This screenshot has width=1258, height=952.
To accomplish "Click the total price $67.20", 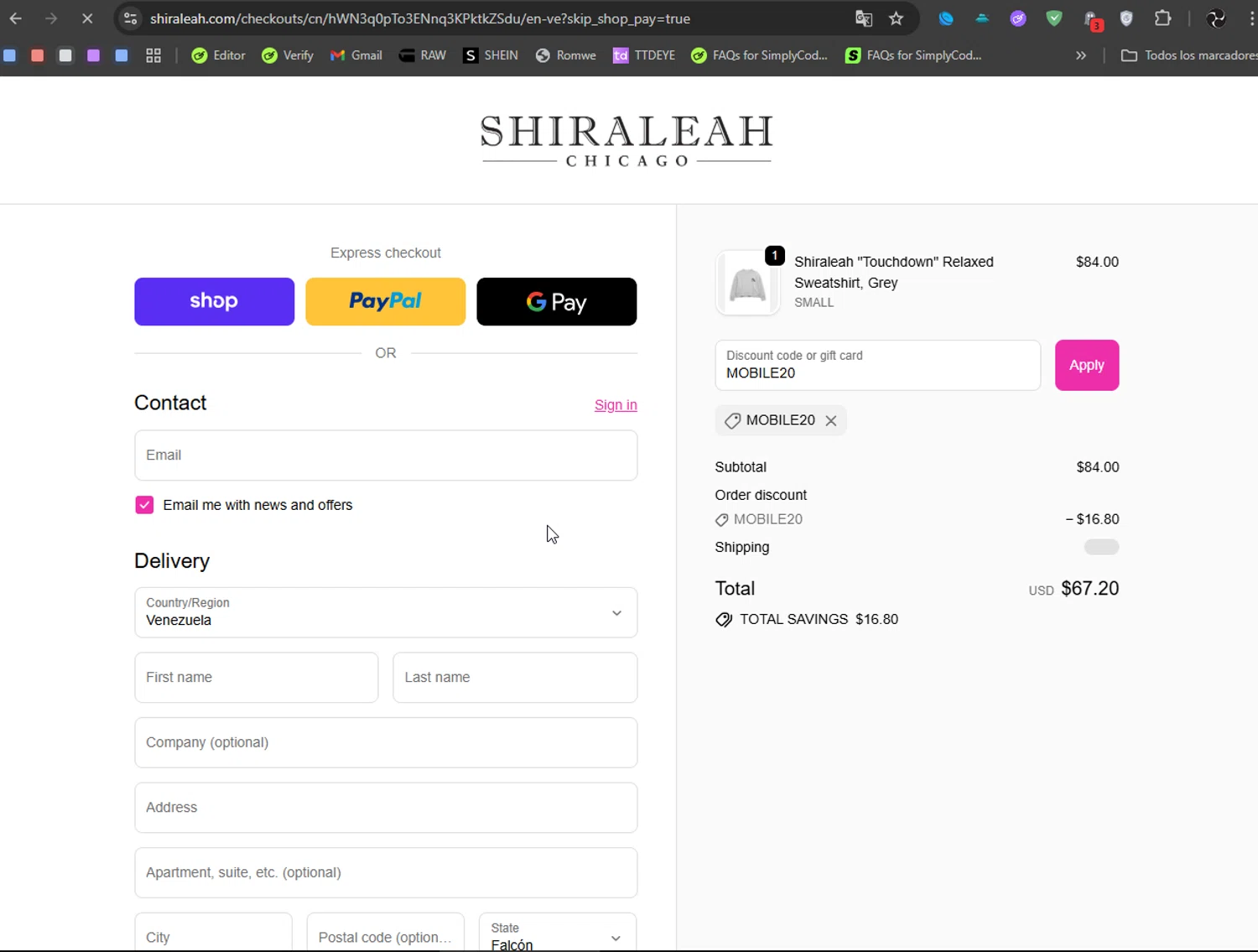I will (1090, 589).
